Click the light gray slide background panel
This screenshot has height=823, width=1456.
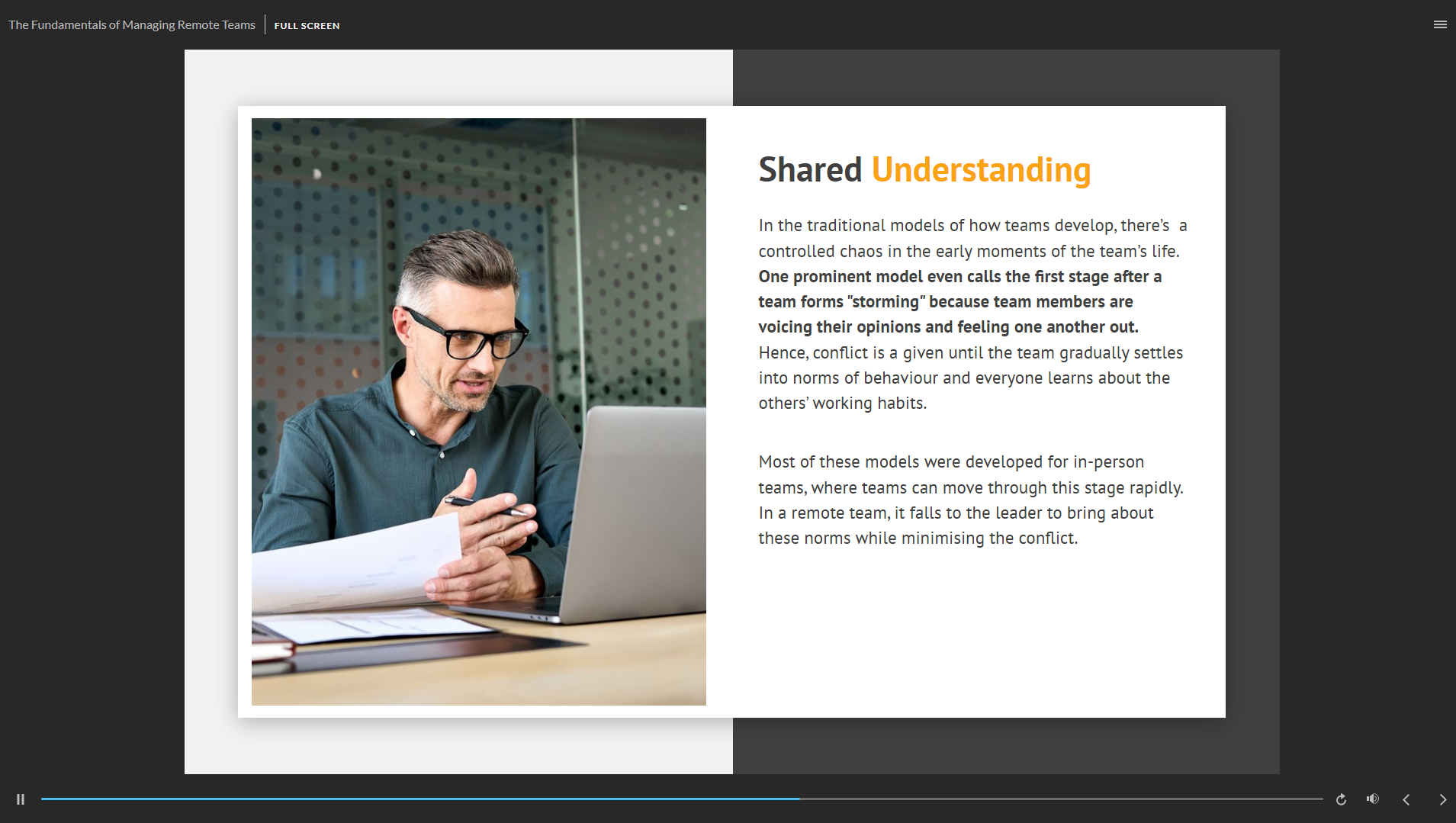pyautogui.click(x=458, y=76)
